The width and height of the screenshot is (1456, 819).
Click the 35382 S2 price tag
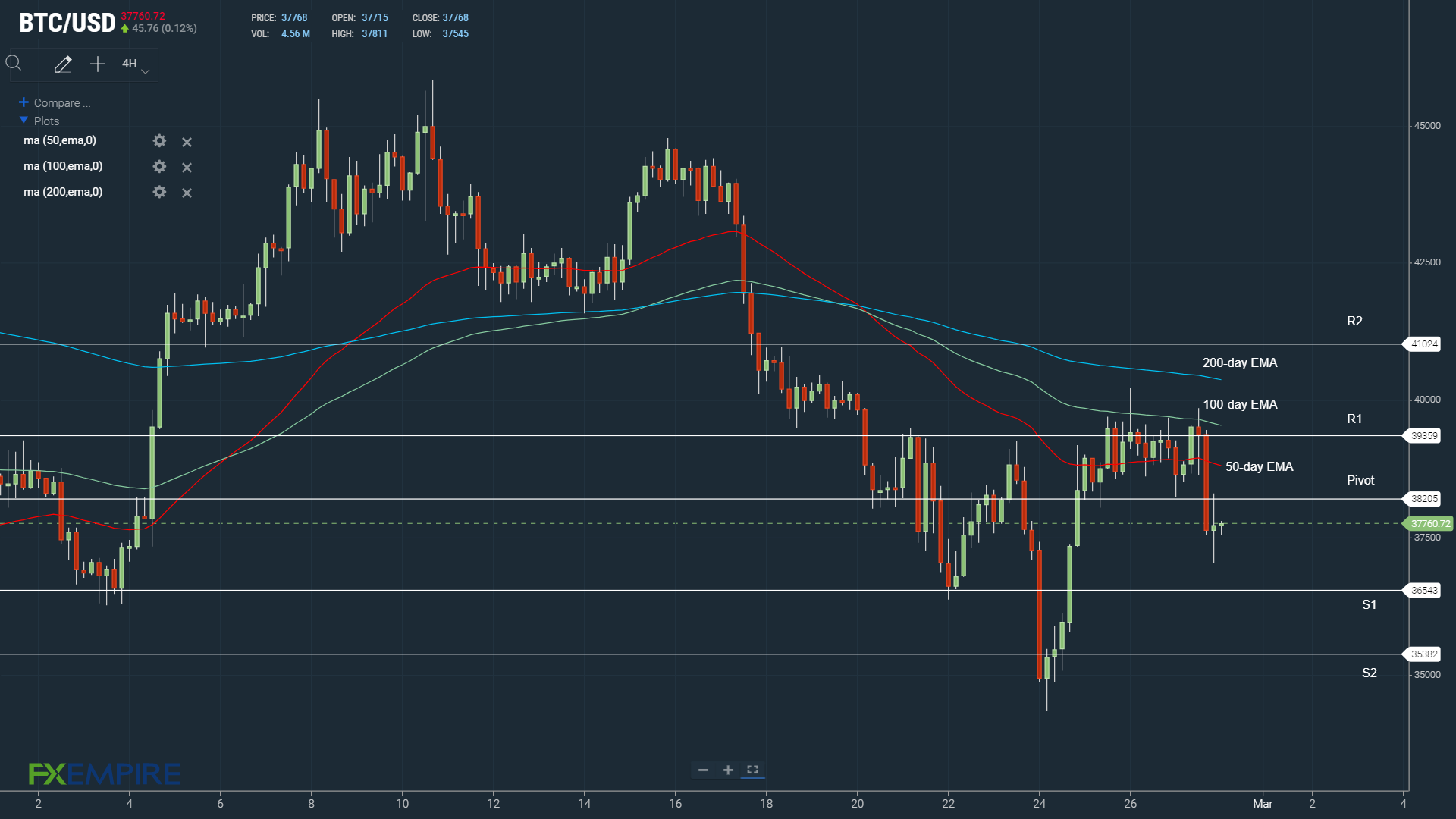click(1423, 654)
